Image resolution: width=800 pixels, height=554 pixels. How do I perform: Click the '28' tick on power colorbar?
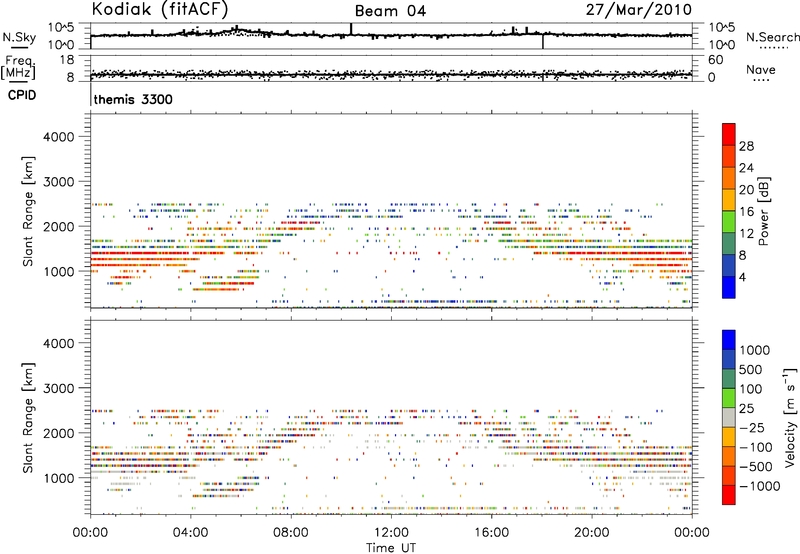point(746,146)
